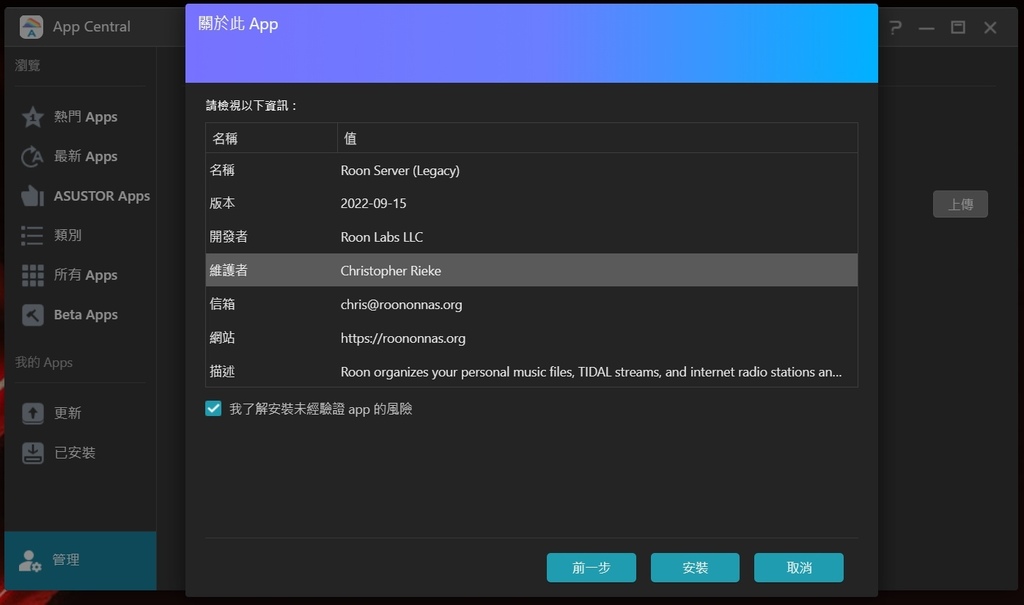Click the star icon beside 熱門 Apps

32,117
